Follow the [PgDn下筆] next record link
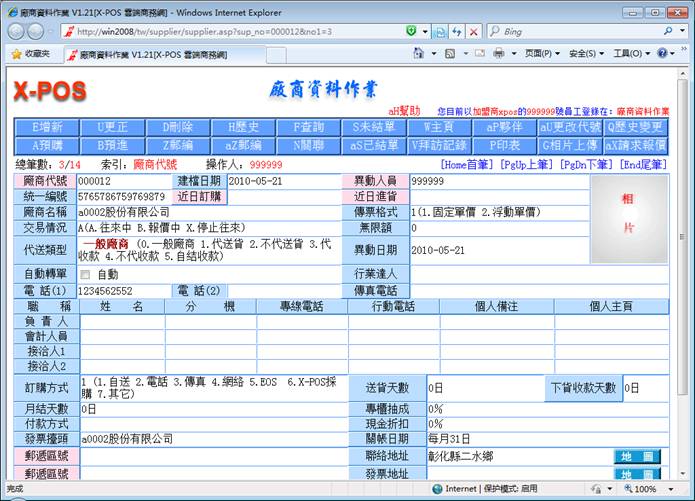Screen dimensions: 695x501 pos(586,164)
